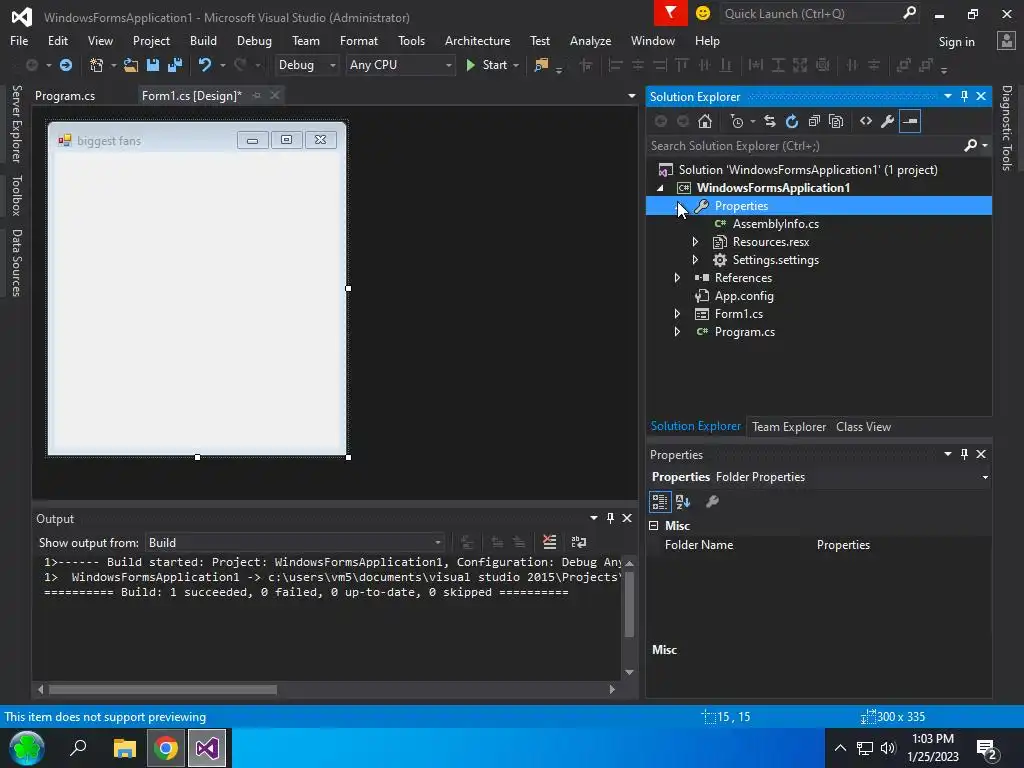Image resolution: width=1024 pixels, height=768 pixels.
Task: Click the Start debugging button
Action: [487, 65]
